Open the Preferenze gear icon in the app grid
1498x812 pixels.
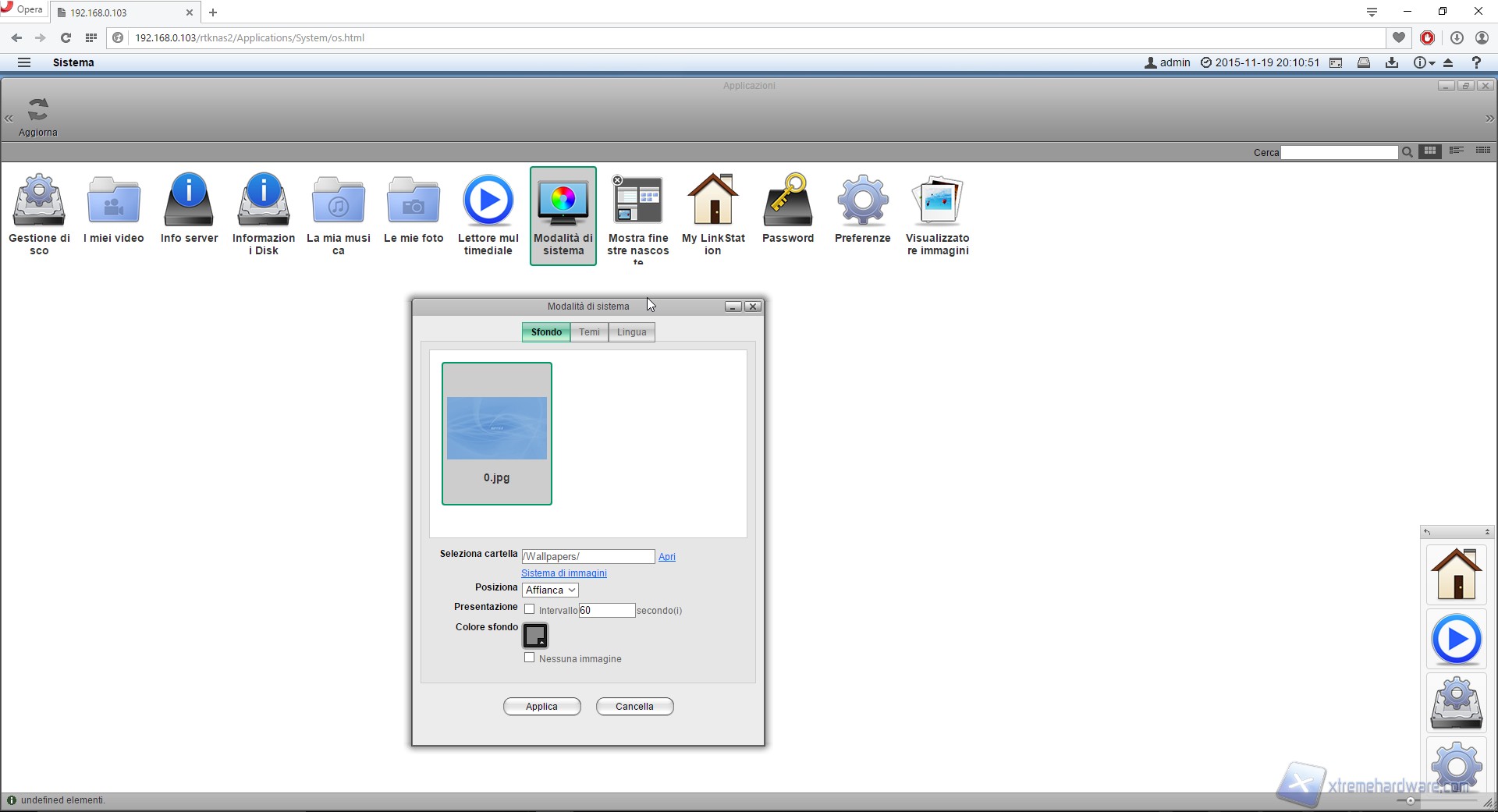coord(862,200)
